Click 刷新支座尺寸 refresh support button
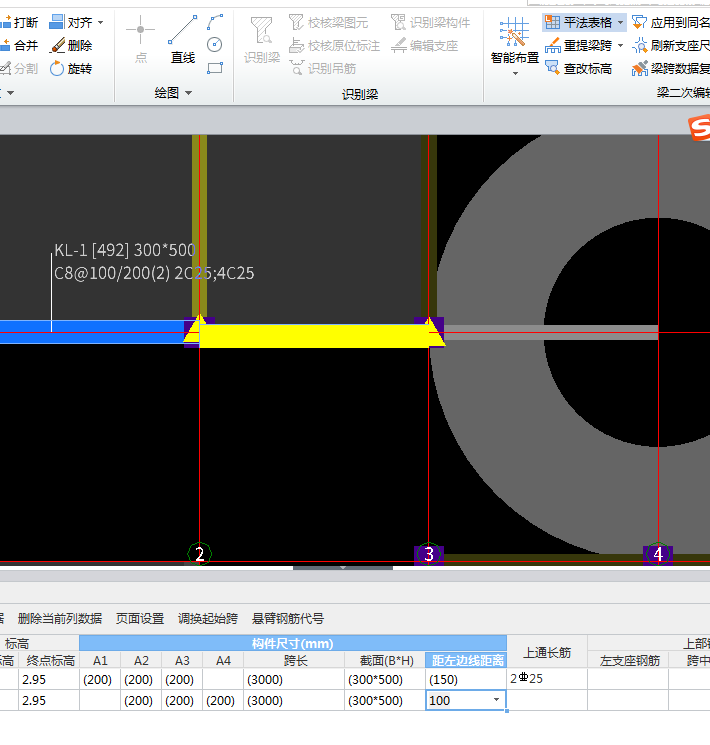The height and width of the screenshot is (745, 710). tap(672, 45)
